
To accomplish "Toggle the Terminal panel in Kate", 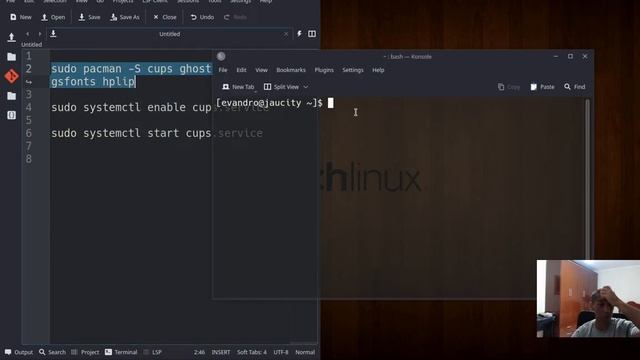I will pyautogui.click(x=121, y=352).
